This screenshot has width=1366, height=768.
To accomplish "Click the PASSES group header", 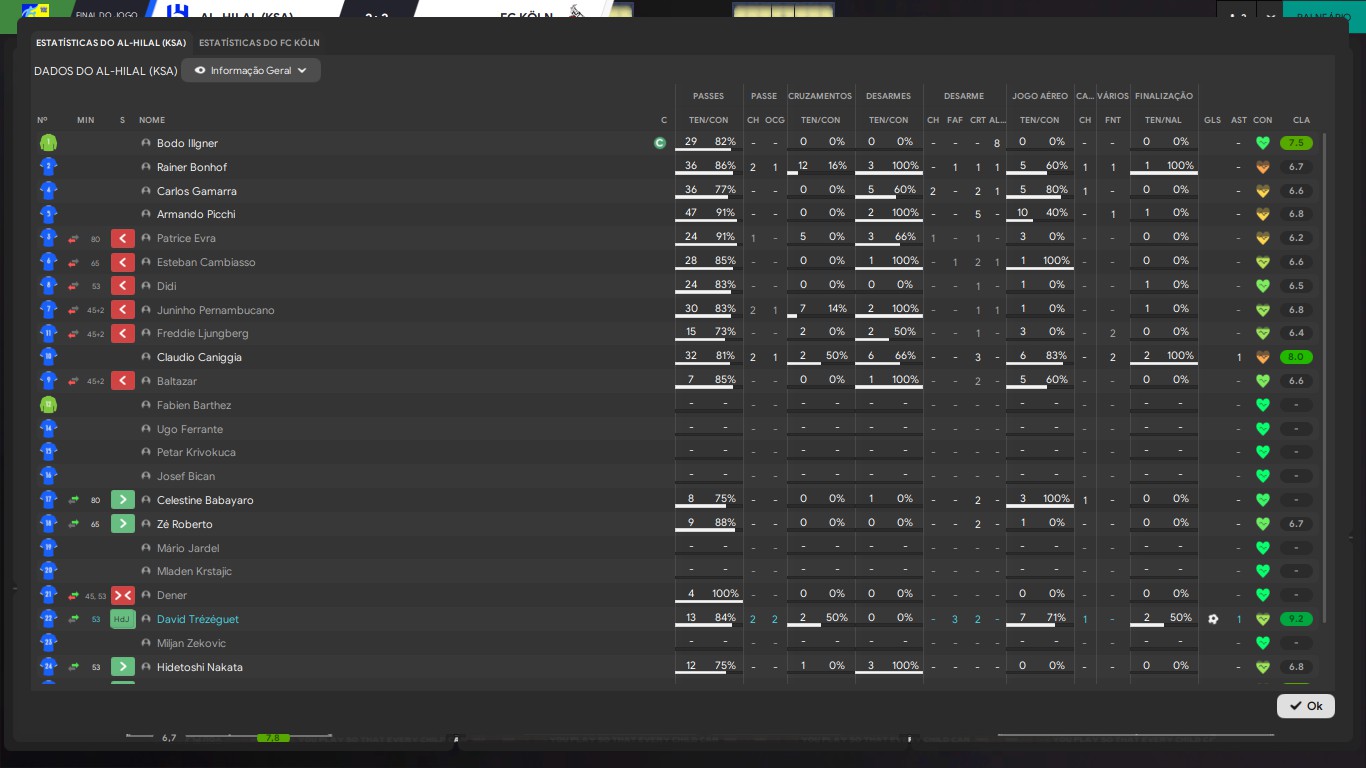I will pos(708,96).
